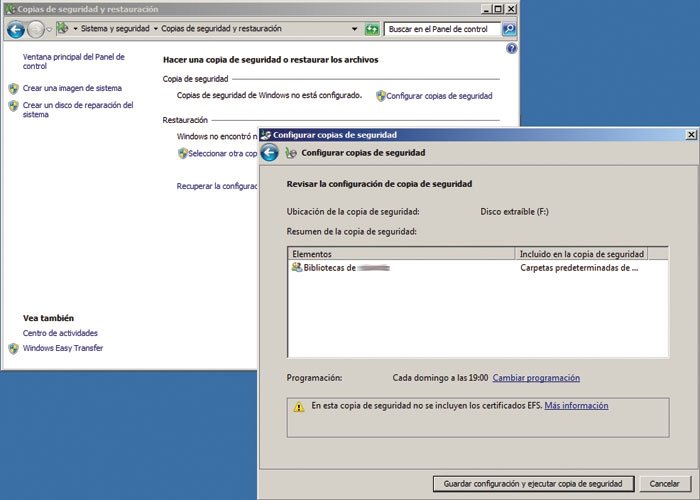
Task: Maximize the Copias de seguridad y restauración window
Action: (499, 9)
